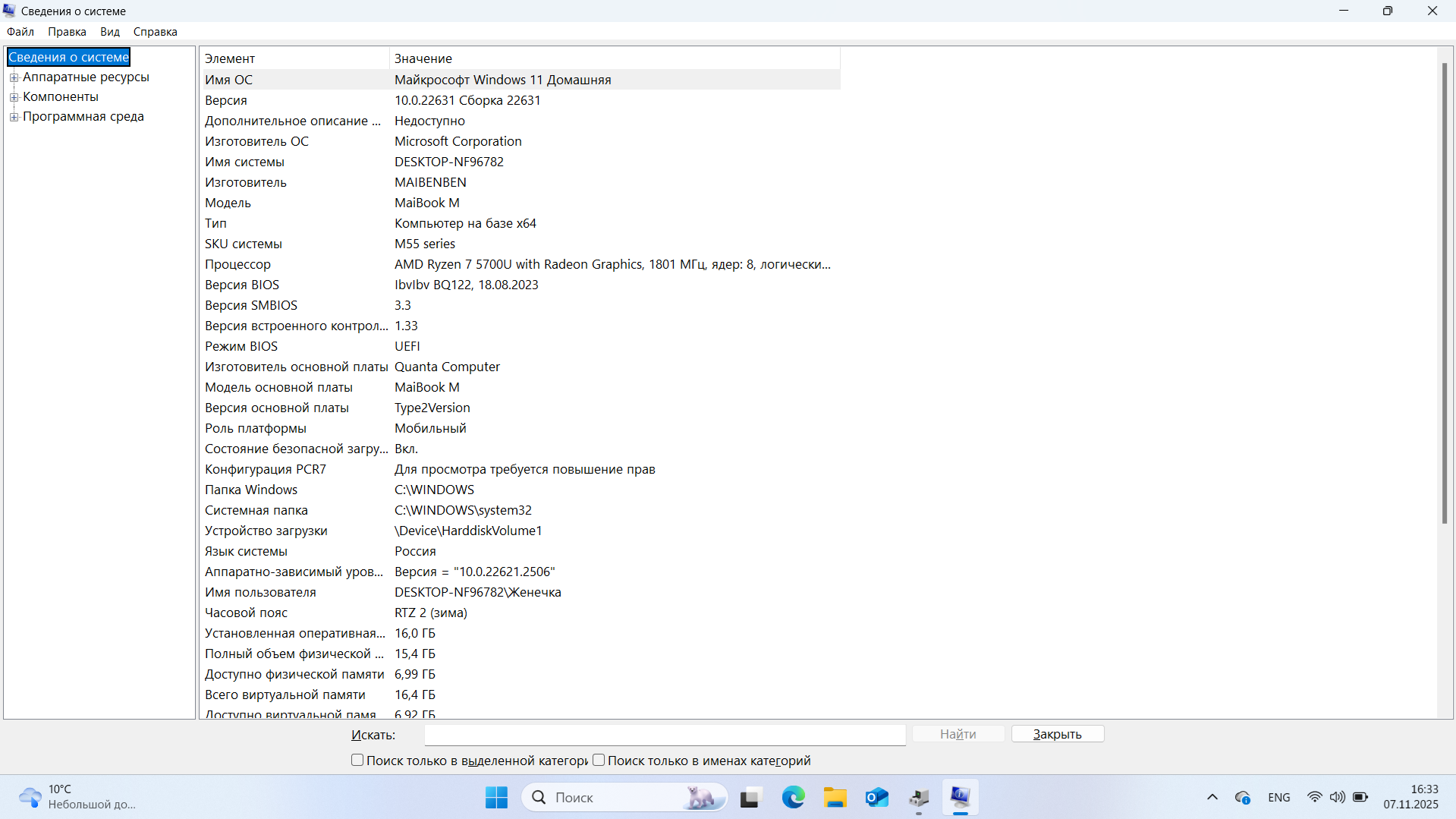1456x819 pixels.
Task: Enable search only in selected category
Action: coord(357,760)
